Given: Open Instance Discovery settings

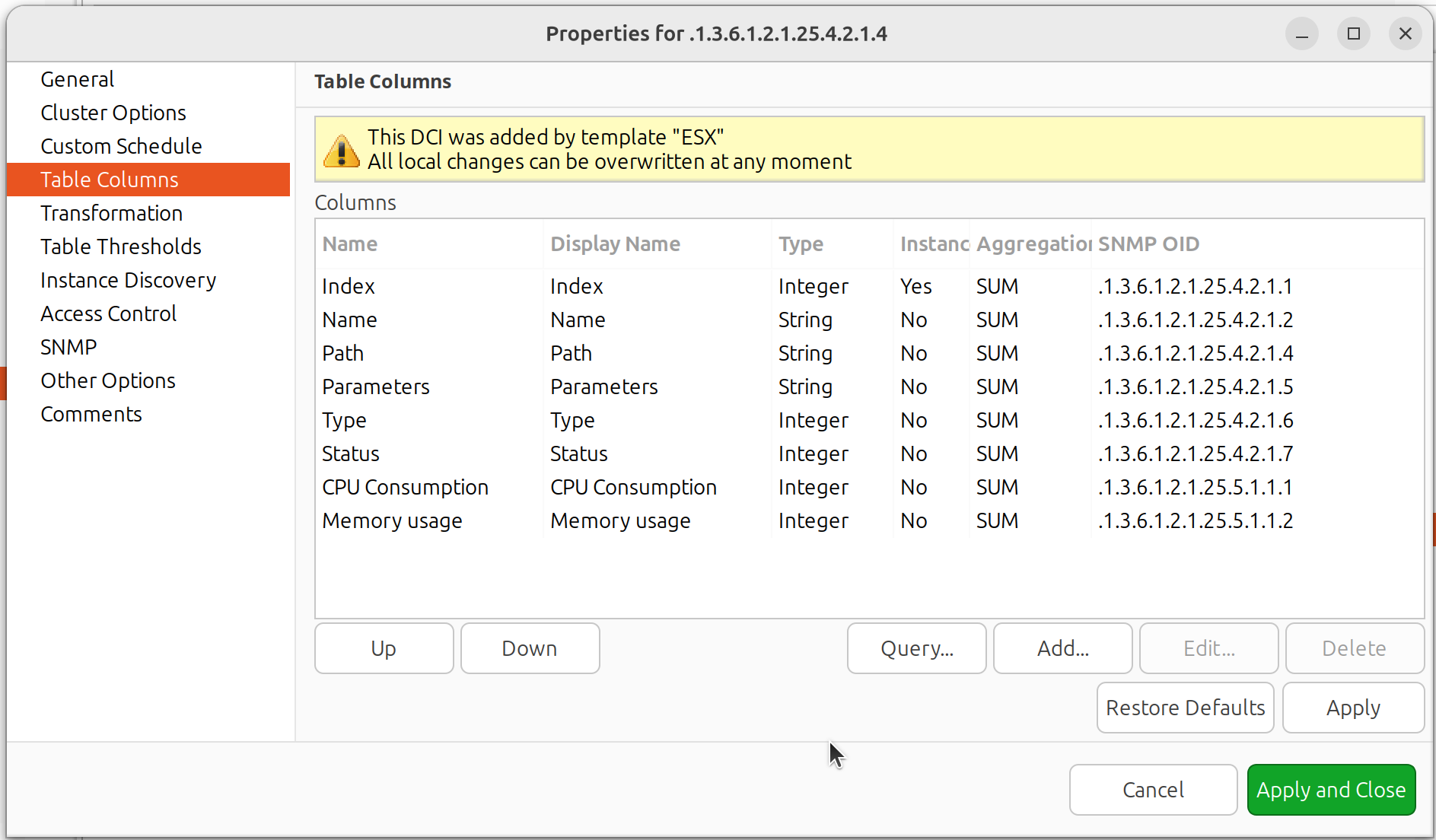Looking at the screenshot, I should [127, 279].
